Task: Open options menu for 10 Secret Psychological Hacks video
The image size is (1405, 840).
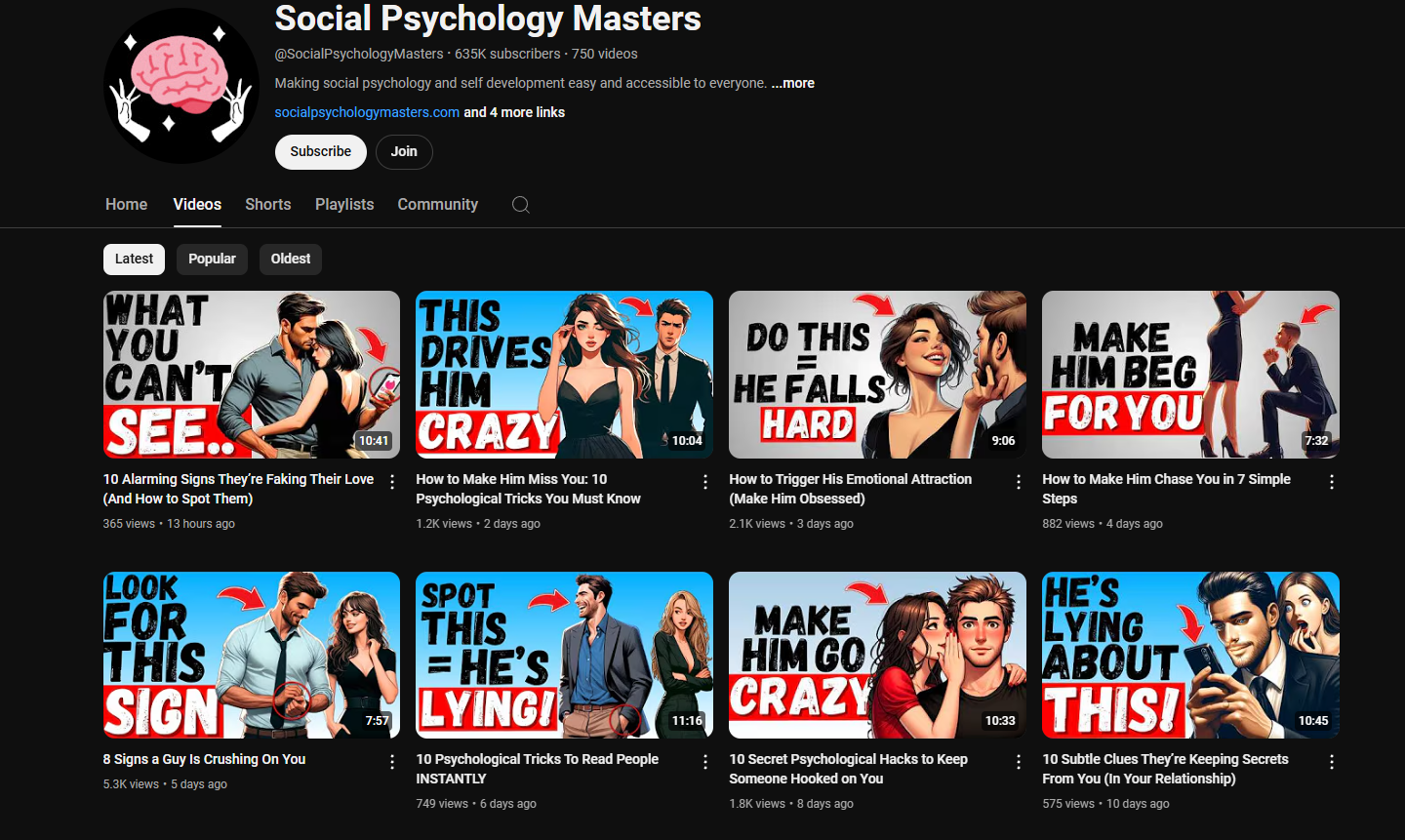Action: click(1019, 762)
